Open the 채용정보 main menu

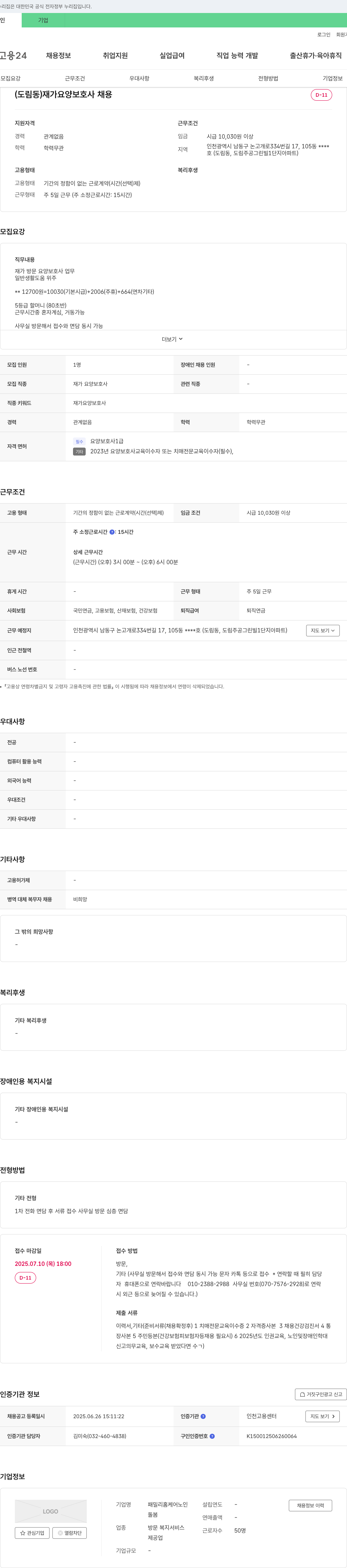point(59,55)
